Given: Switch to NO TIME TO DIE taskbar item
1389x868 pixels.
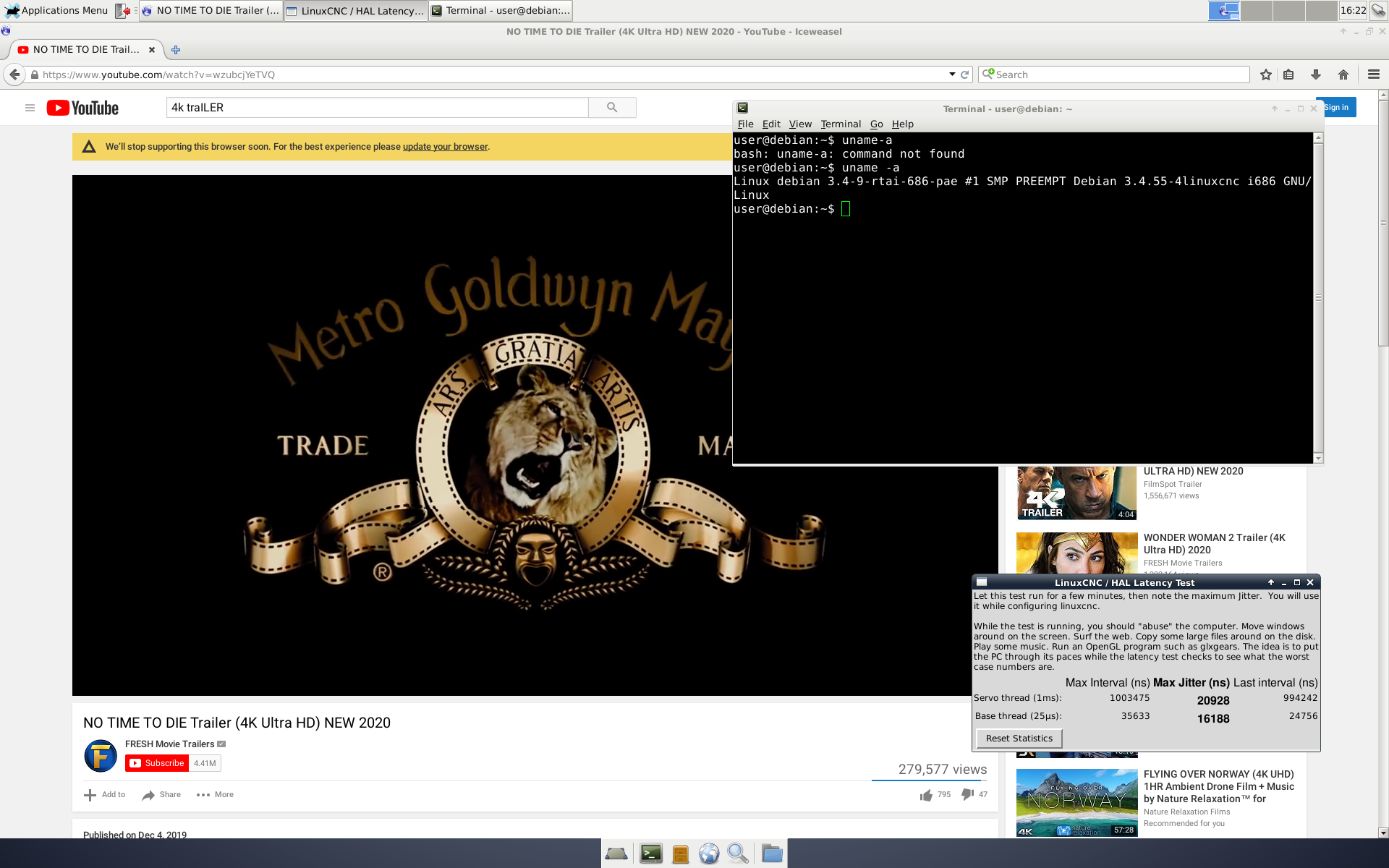Looking at the screenshot, I should pyautogui.click(x=211, y=10).
